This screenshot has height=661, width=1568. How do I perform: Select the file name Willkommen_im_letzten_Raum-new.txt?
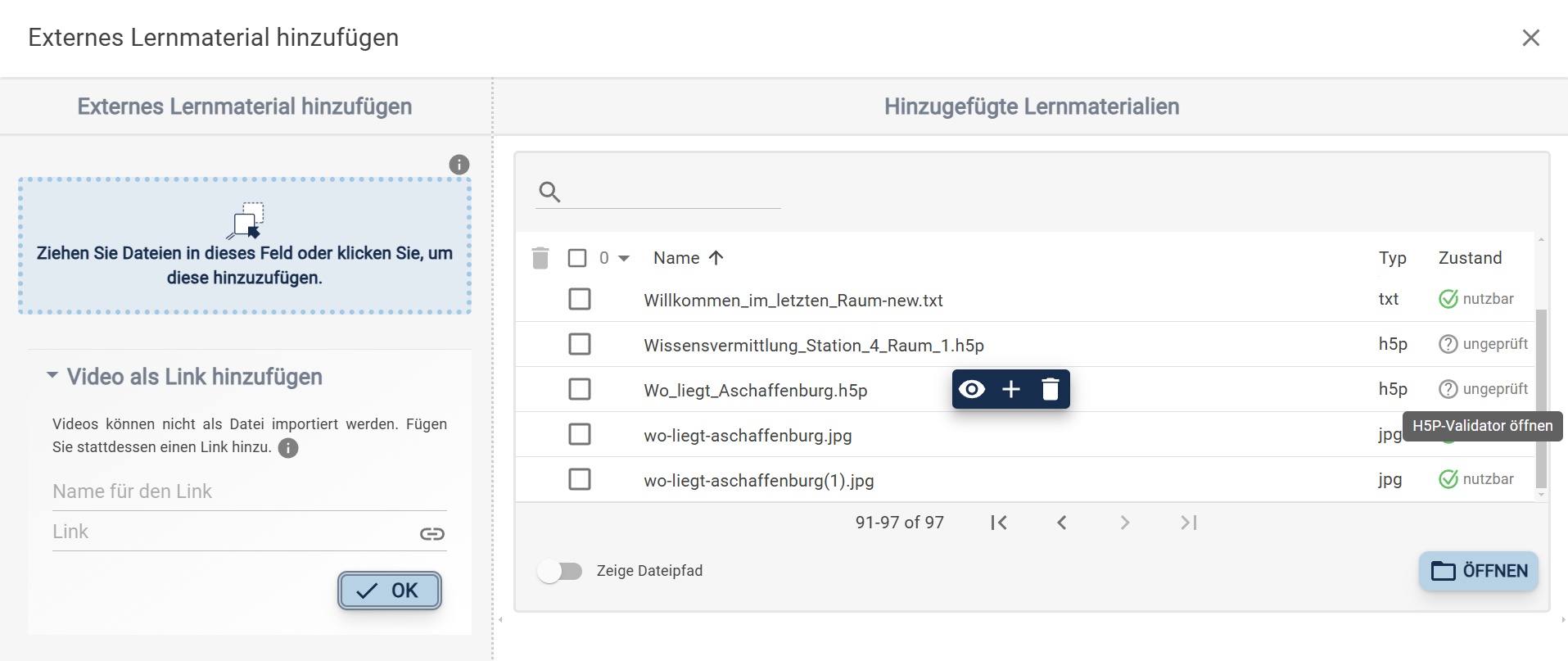coord(793,301)
